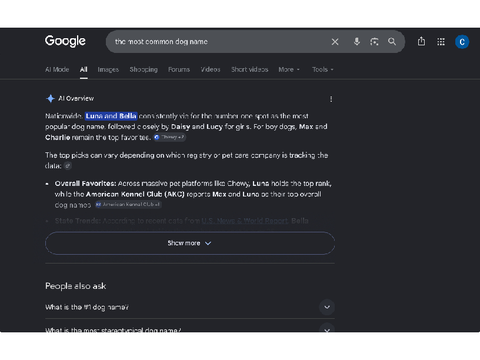Viewport: 480px width, 360px height.
Task: Open AI Overview three-dot options menu
Action: coord(331,99)
